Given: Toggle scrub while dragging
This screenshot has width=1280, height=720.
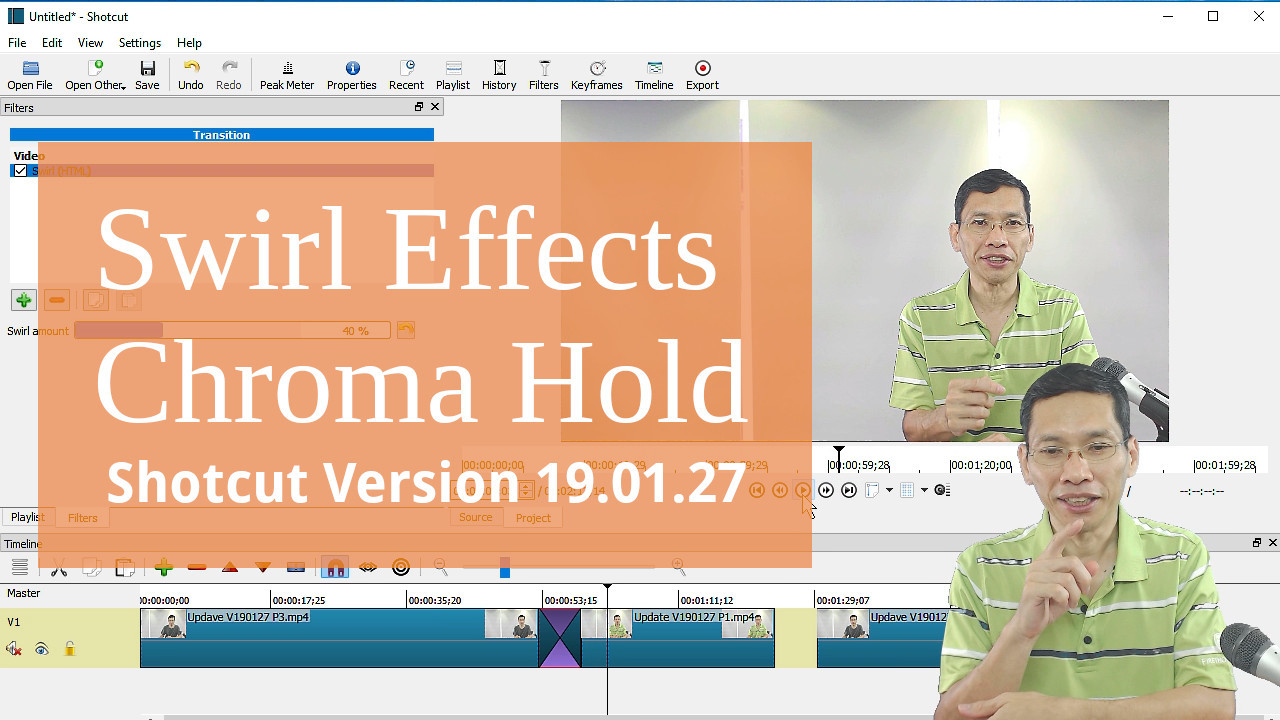Looking at the screenshot, I should click(368, 568).
